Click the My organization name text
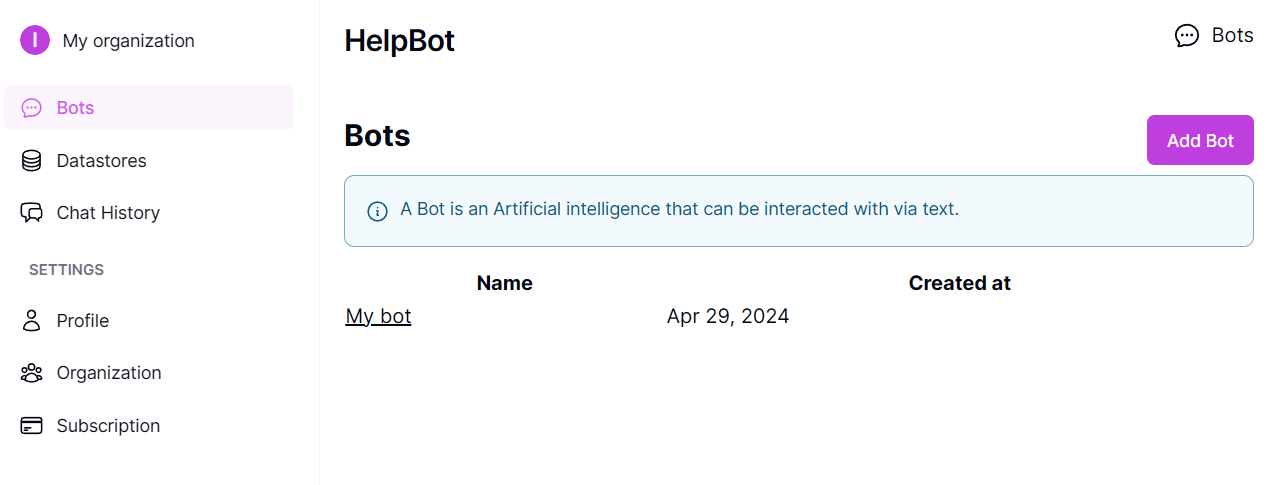This screenshot has height=485, width=1271. pyautogui.click(x=128, y=41)
